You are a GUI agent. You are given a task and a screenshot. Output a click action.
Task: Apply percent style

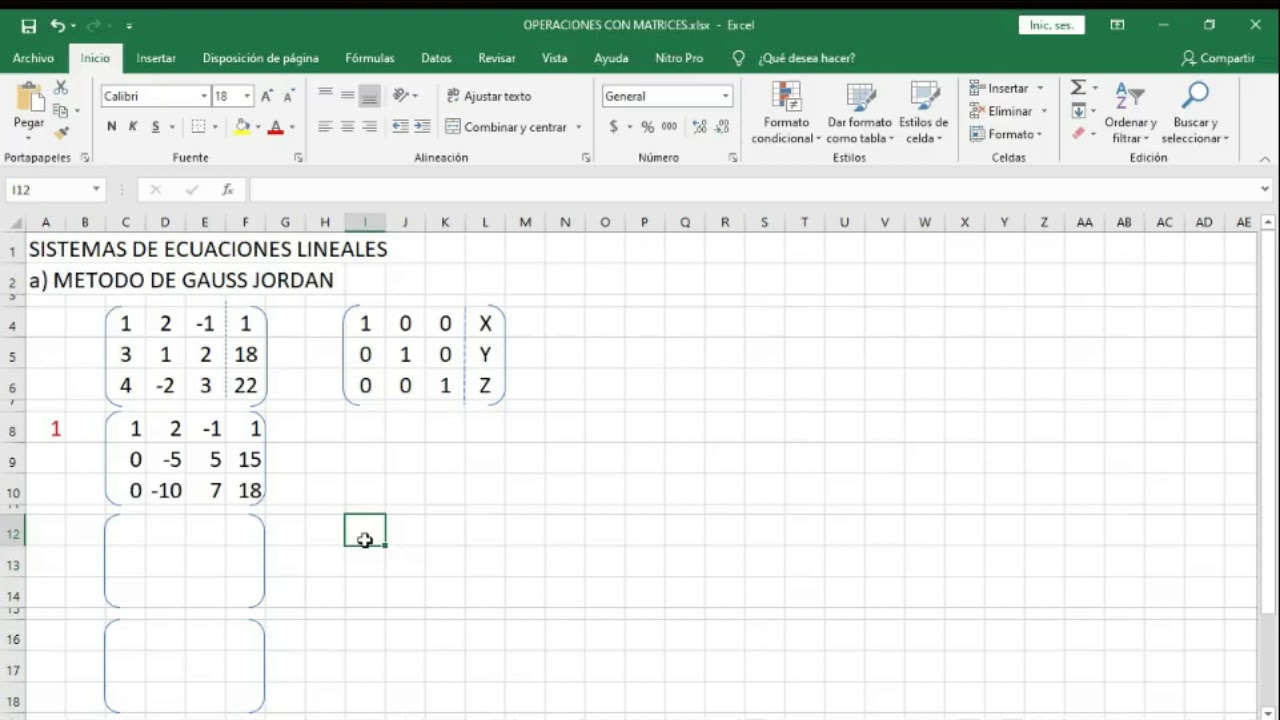click(647, 127)
